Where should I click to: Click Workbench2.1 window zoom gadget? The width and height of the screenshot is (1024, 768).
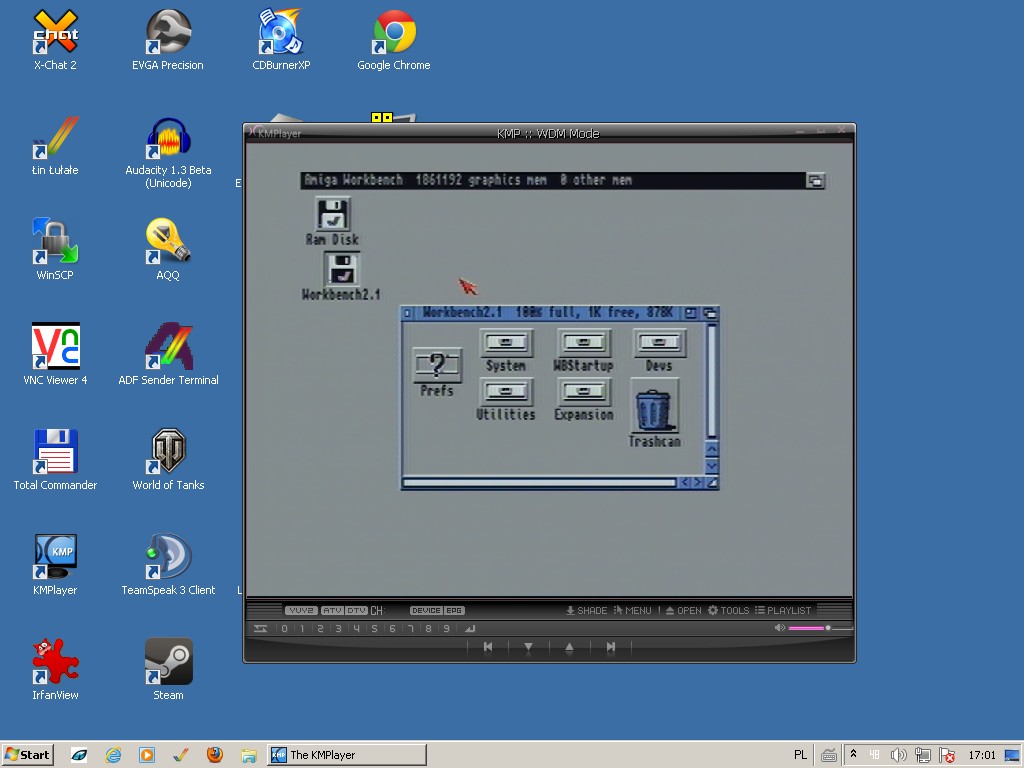690,313
